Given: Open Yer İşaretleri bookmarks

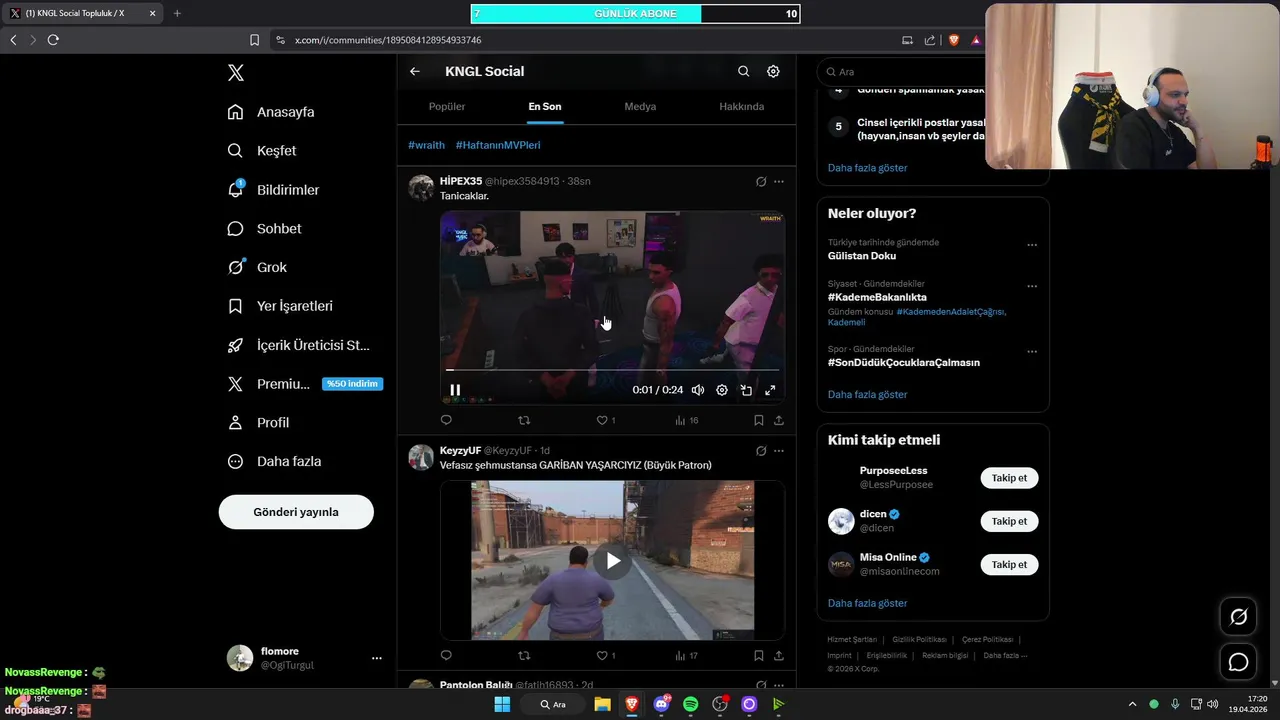Looking at the screenshot, I should coord(280,306).
